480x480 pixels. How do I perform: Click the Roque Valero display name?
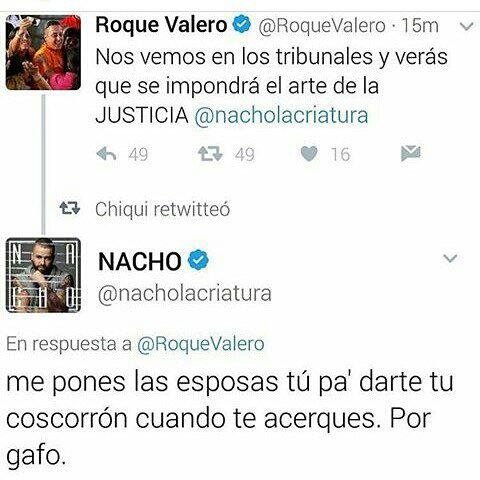[161, 25]
